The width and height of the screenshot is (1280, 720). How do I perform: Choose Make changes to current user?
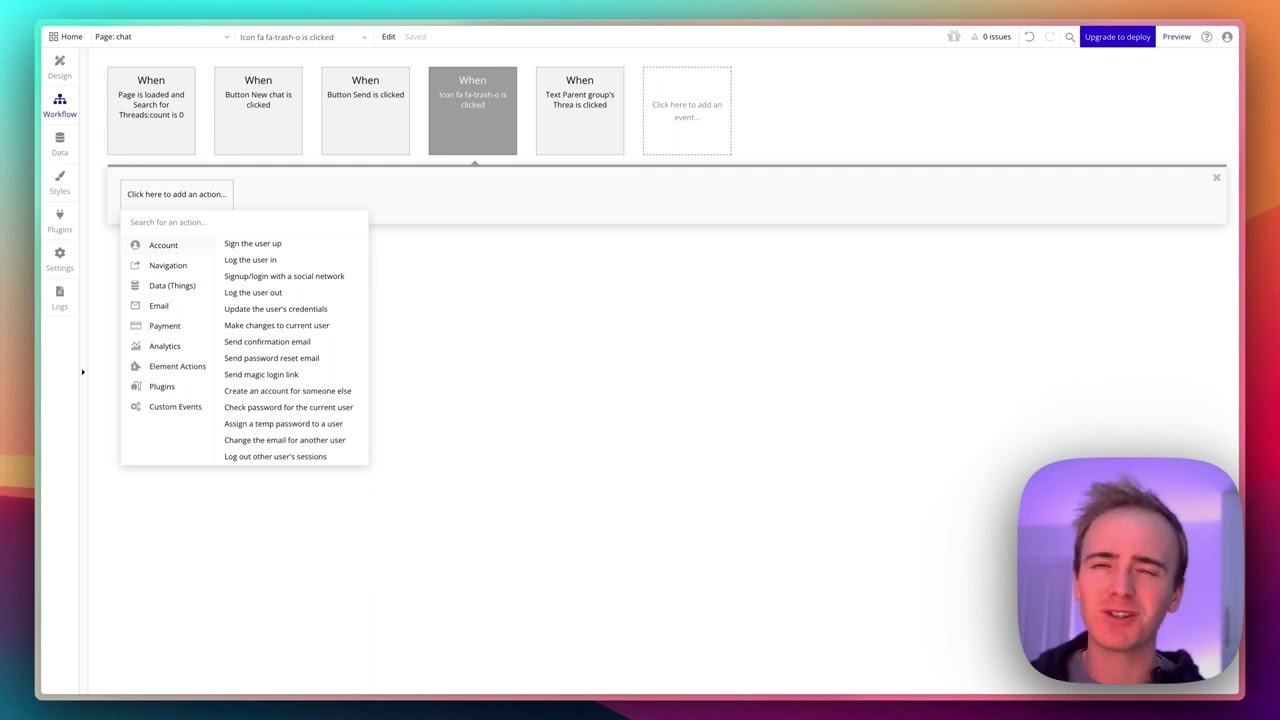click(x=277, y=325)
